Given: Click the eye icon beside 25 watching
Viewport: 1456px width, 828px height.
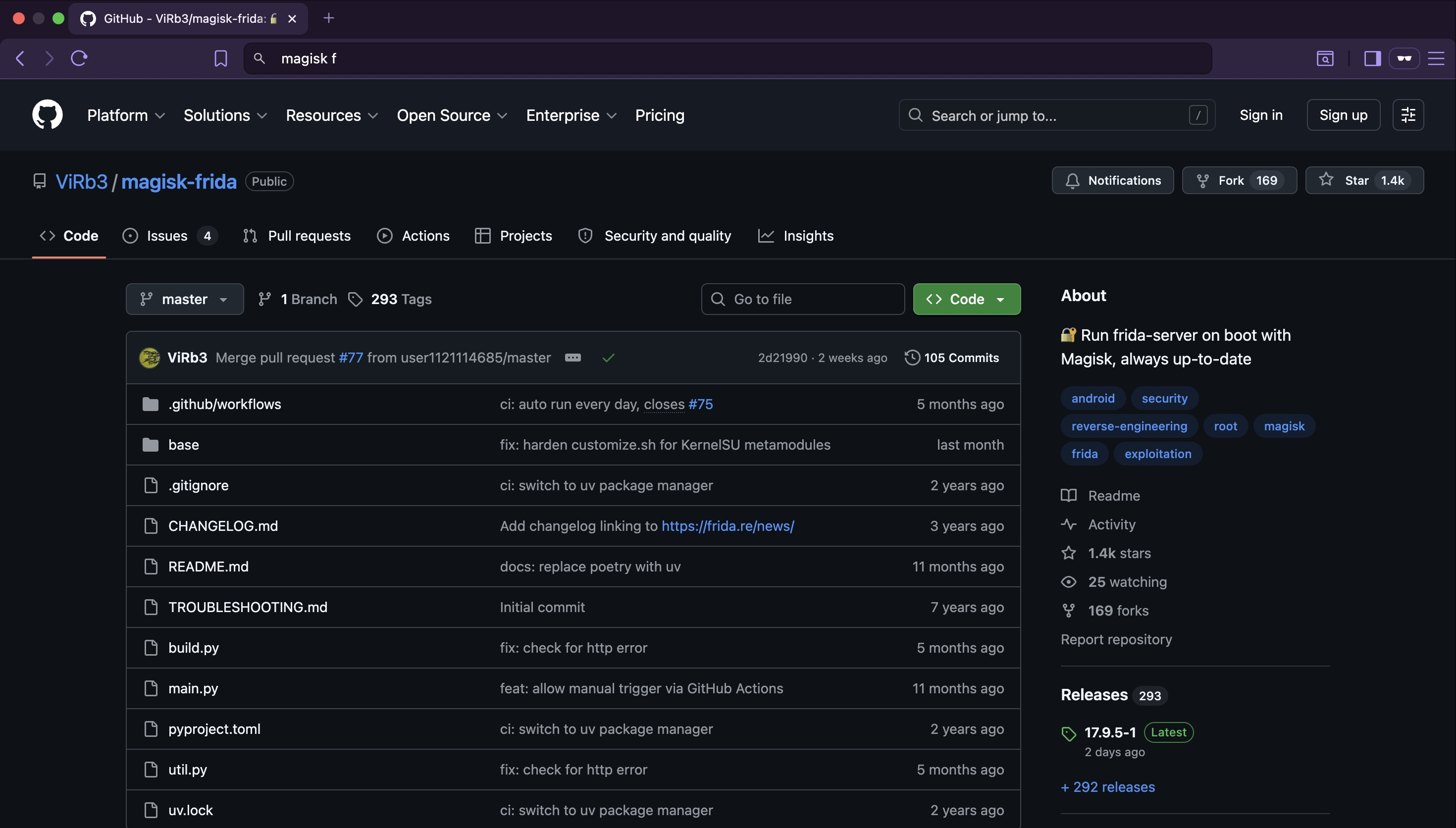Looking at the screenshot, I should pos(1069,582).
